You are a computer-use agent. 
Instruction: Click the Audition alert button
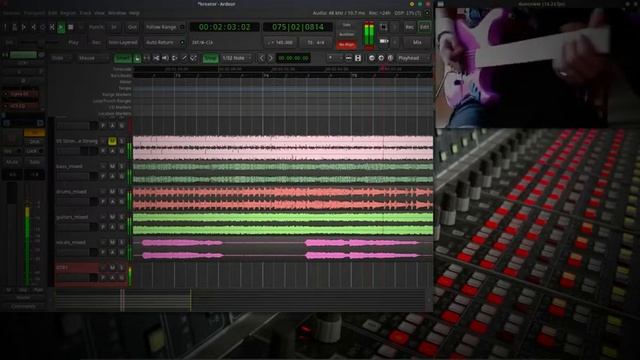347,34
